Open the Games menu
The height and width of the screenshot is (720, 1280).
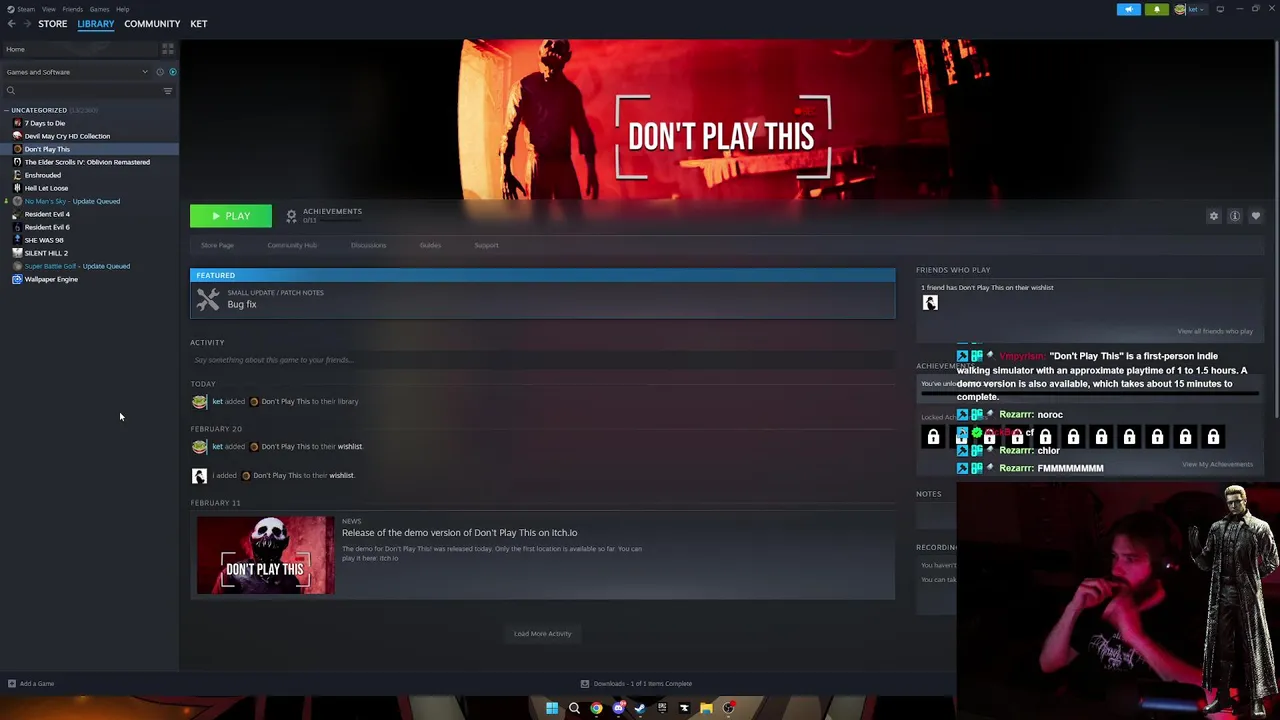(x=99, y=9)
